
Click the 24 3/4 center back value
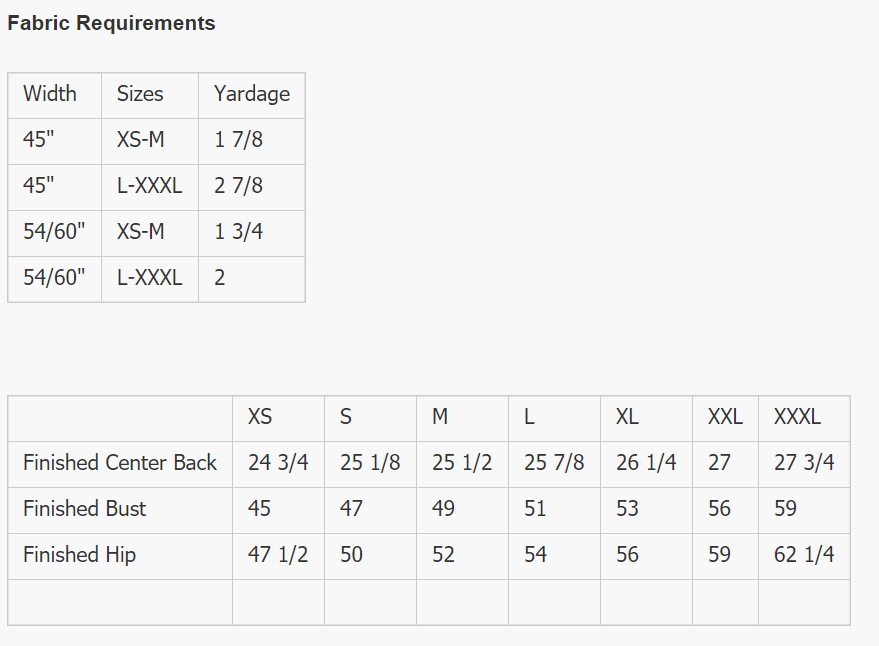coord(279,464)
